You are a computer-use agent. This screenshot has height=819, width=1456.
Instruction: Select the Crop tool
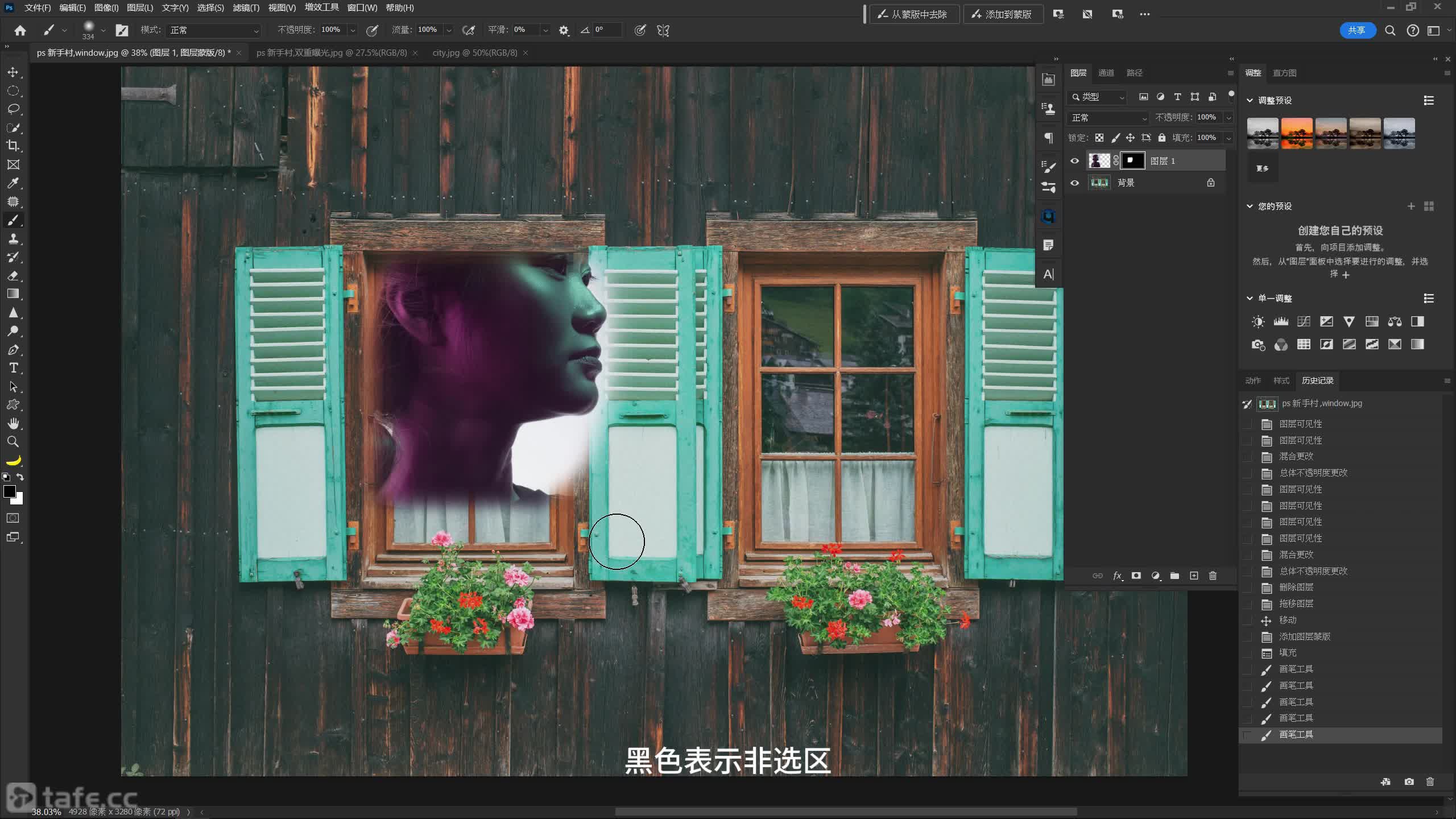13,146
